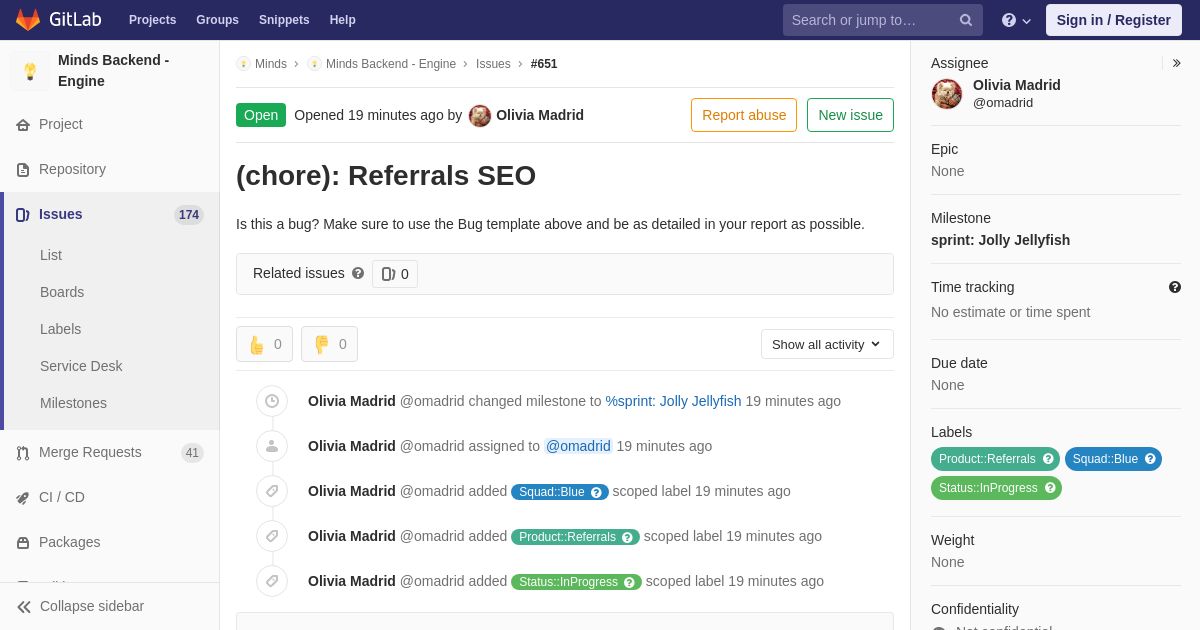1200x630 pixels.
Task: Click the Time tracking help icon
Action: click(x=1175, y=287)
